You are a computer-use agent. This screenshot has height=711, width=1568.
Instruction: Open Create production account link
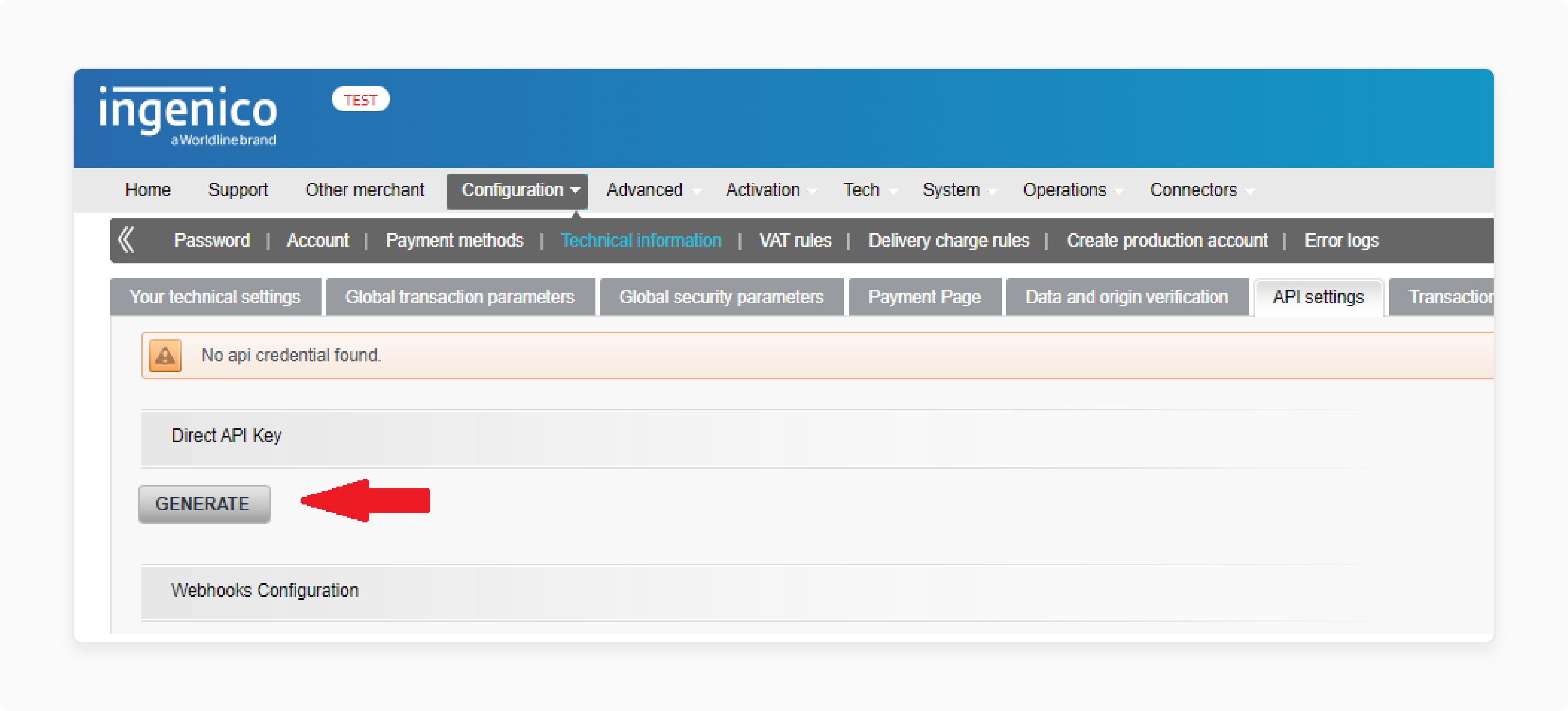1167,241
